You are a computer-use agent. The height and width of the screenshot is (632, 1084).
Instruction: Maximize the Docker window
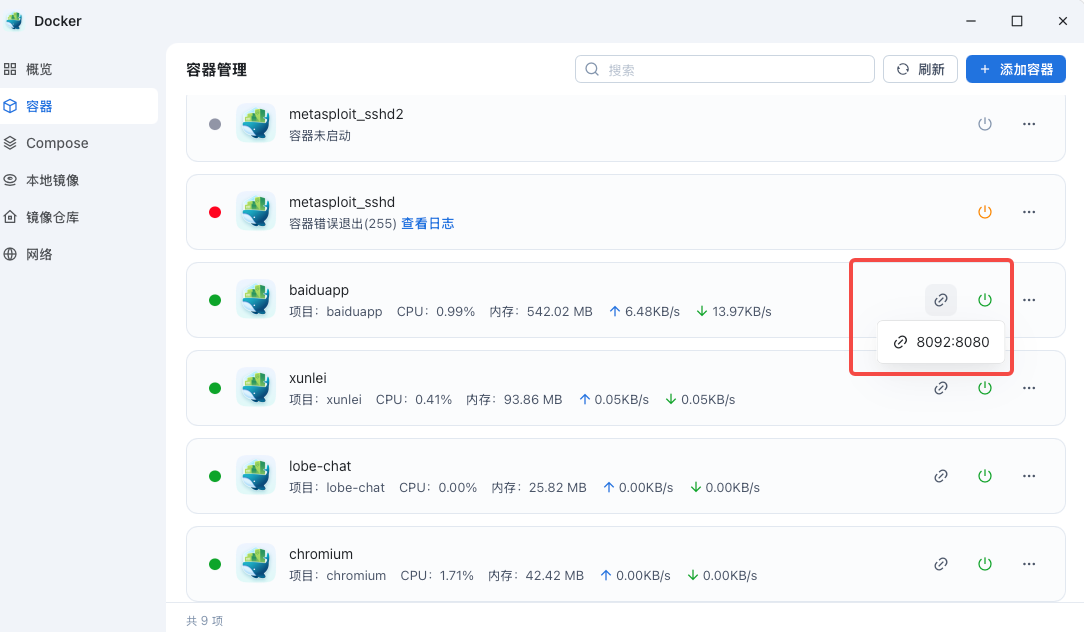[x=1016, y=21]
